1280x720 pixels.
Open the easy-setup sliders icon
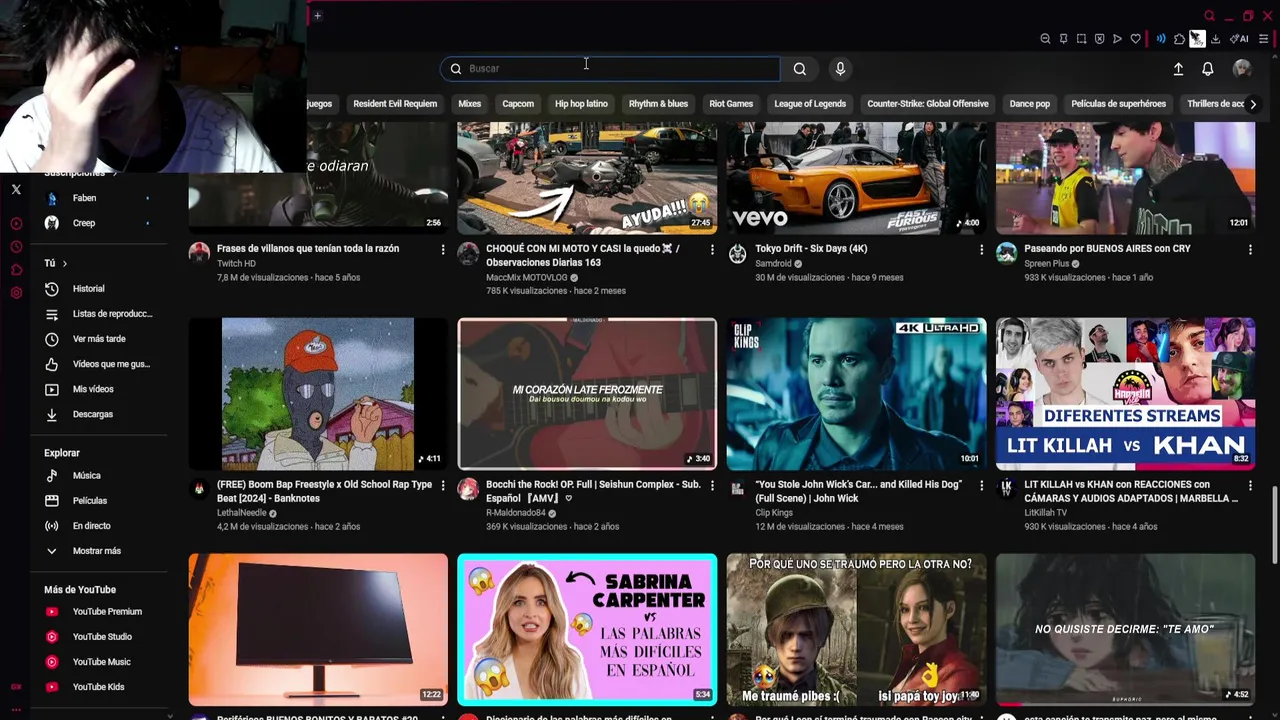(x=1264, y=39)
